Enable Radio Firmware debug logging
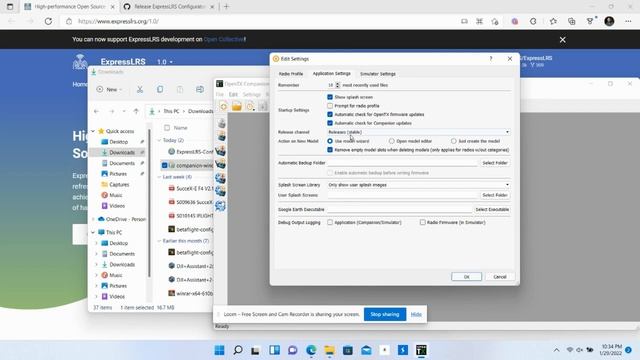This screenshot has width=640, height=360. click(x=422, y=222)
